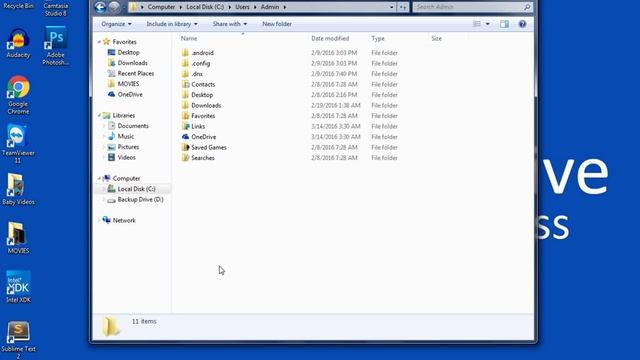Open the Share with dropdown
Image resolution: width=640 pixels, height=360 pixels.
(x=229, y=24)
